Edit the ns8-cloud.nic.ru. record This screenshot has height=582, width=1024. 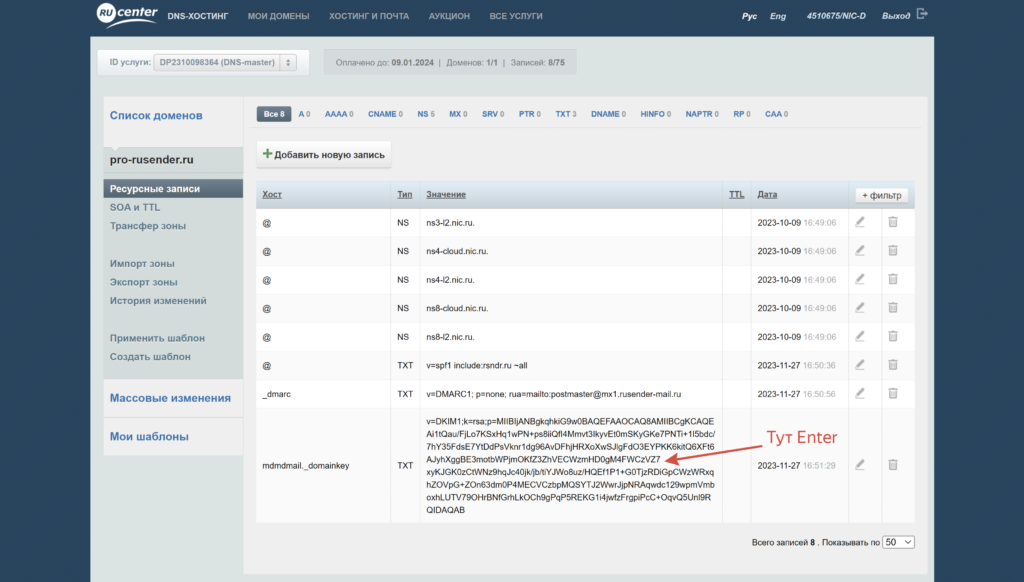860,308
